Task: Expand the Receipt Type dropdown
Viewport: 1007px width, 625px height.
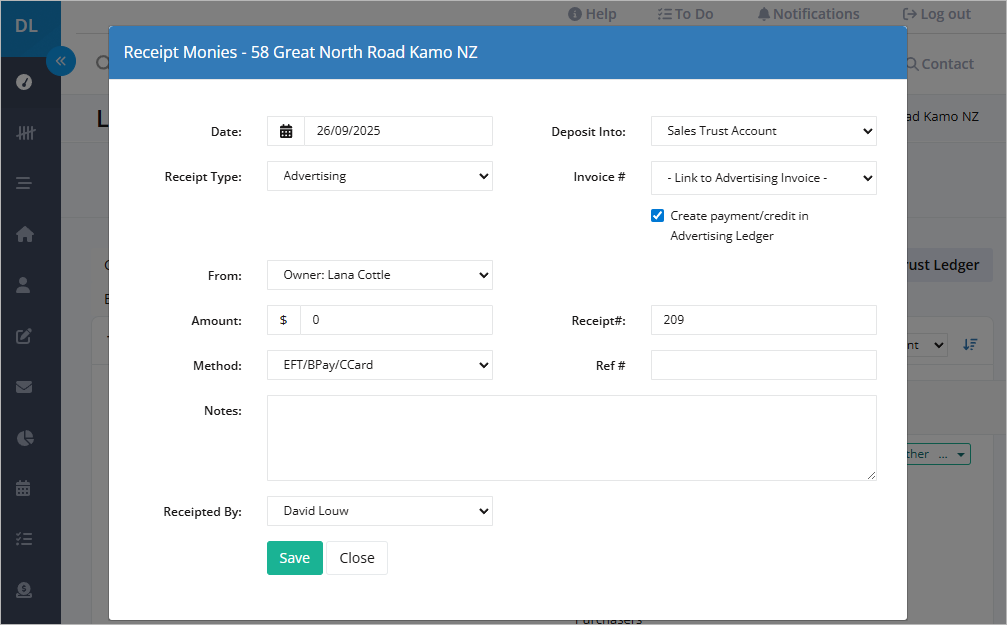Action: (380, 176)
